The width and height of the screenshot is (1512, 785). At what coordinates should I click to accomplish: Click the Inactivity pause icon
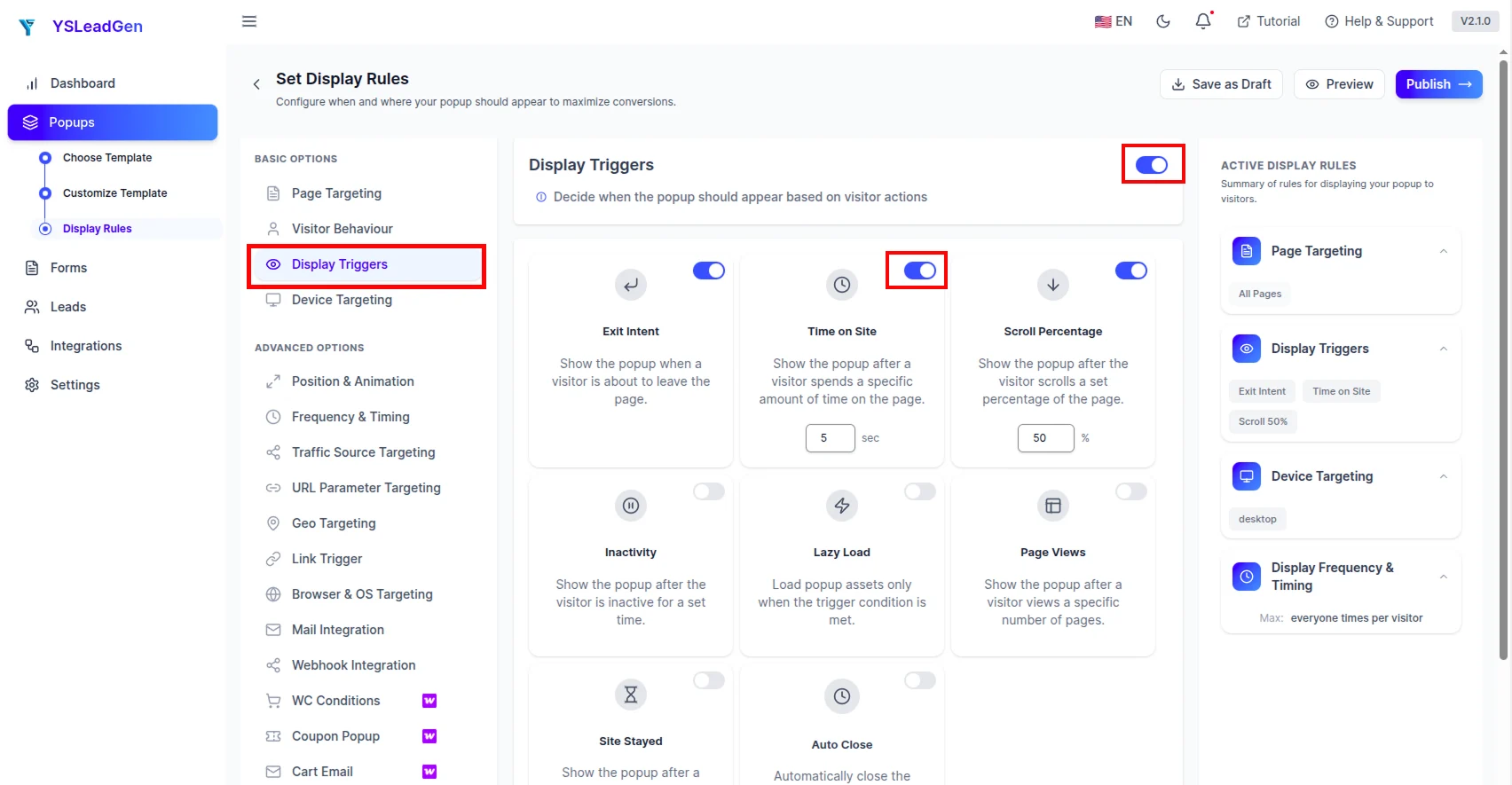pyautogui.click(x=631, y=506)
